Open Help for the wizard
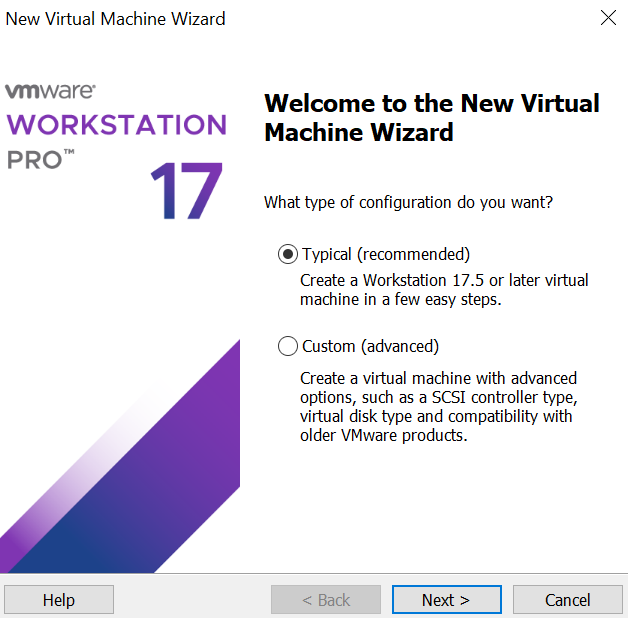Viewport: 628px width, 618px height. pyautogui.click(x=59, y=600)
